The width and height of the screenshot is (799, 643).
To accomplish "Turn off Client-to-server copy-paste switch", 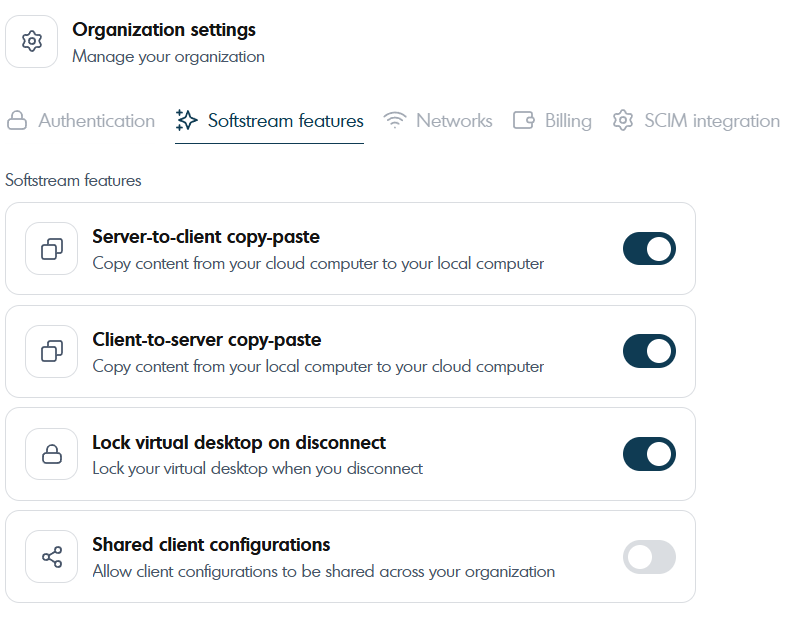I will click(x=649, y=351).
